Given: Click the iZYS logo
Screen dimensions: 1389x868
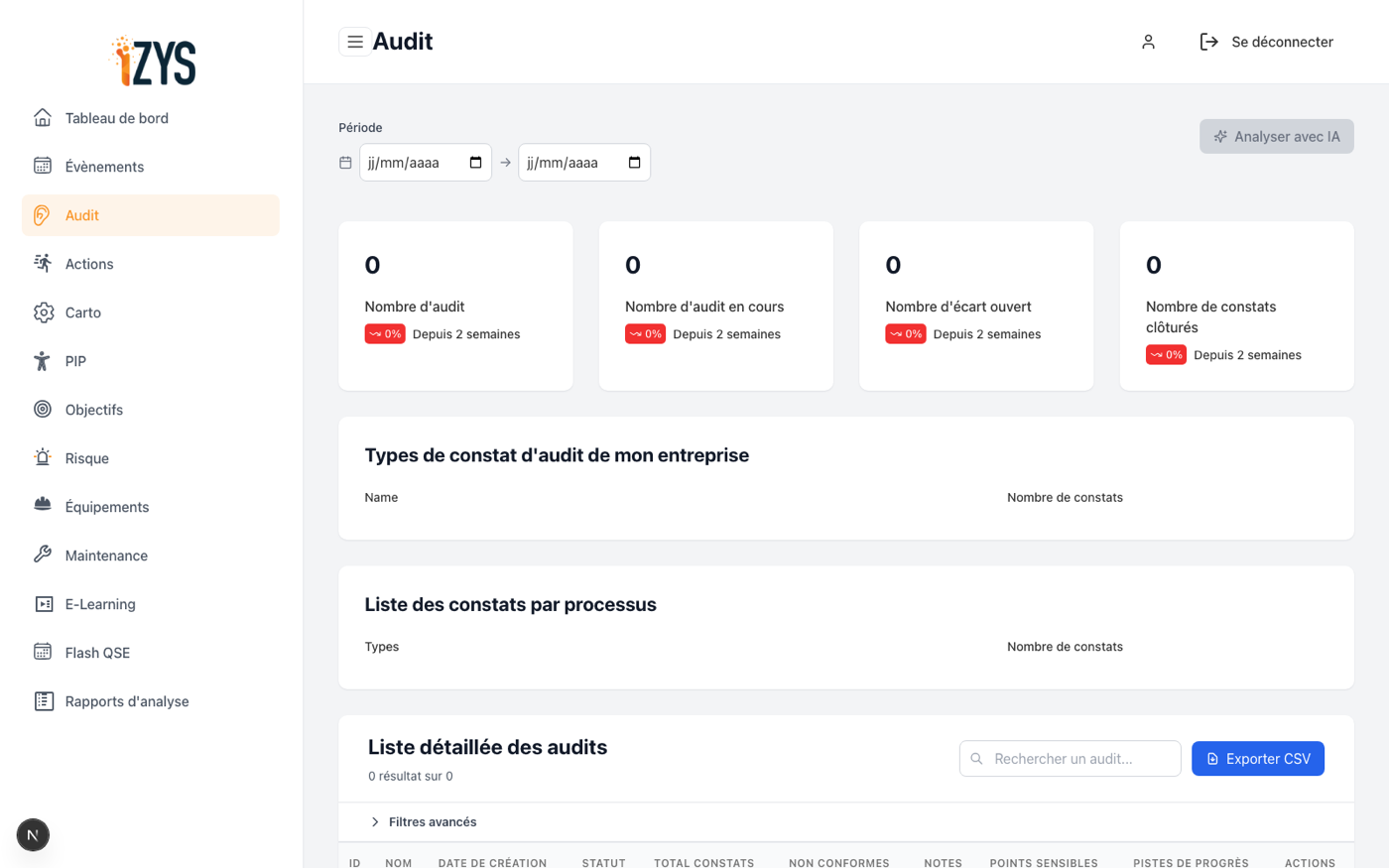Looking at the screenshot, I should click(153, 61).
